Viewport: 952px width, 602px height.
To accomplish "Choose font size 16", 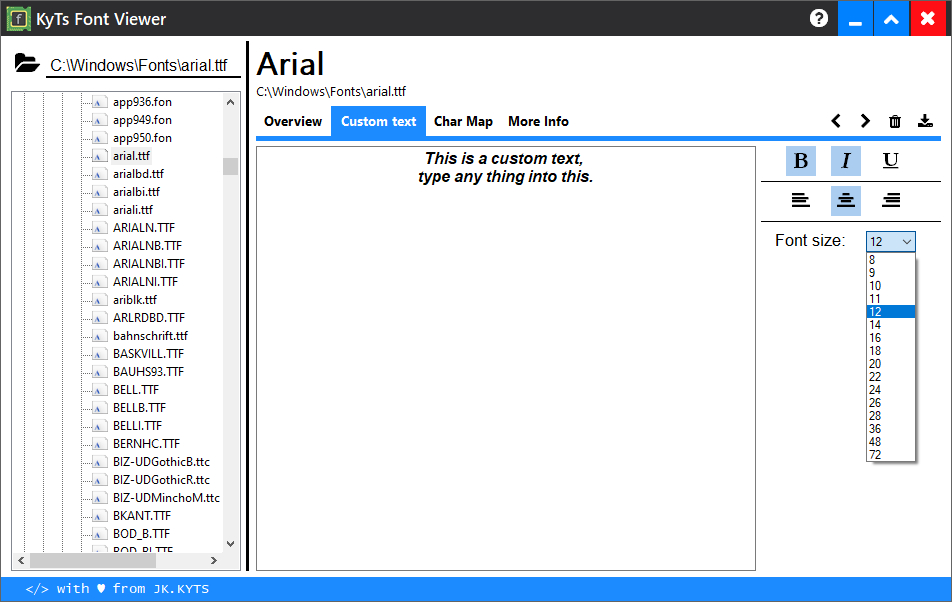I will tap(891, 337).
